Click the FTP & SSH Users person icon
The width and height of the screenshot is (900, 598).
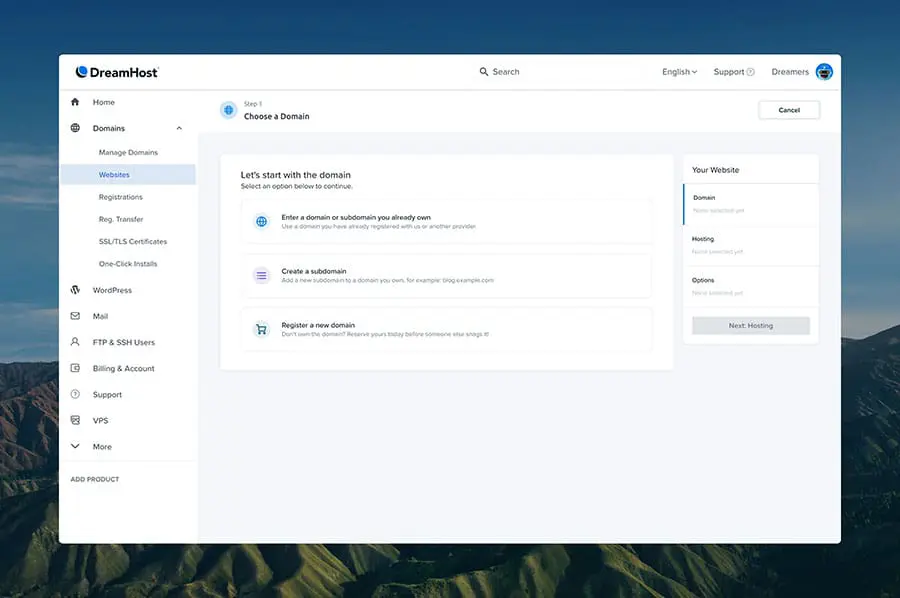tap(75, 342)
